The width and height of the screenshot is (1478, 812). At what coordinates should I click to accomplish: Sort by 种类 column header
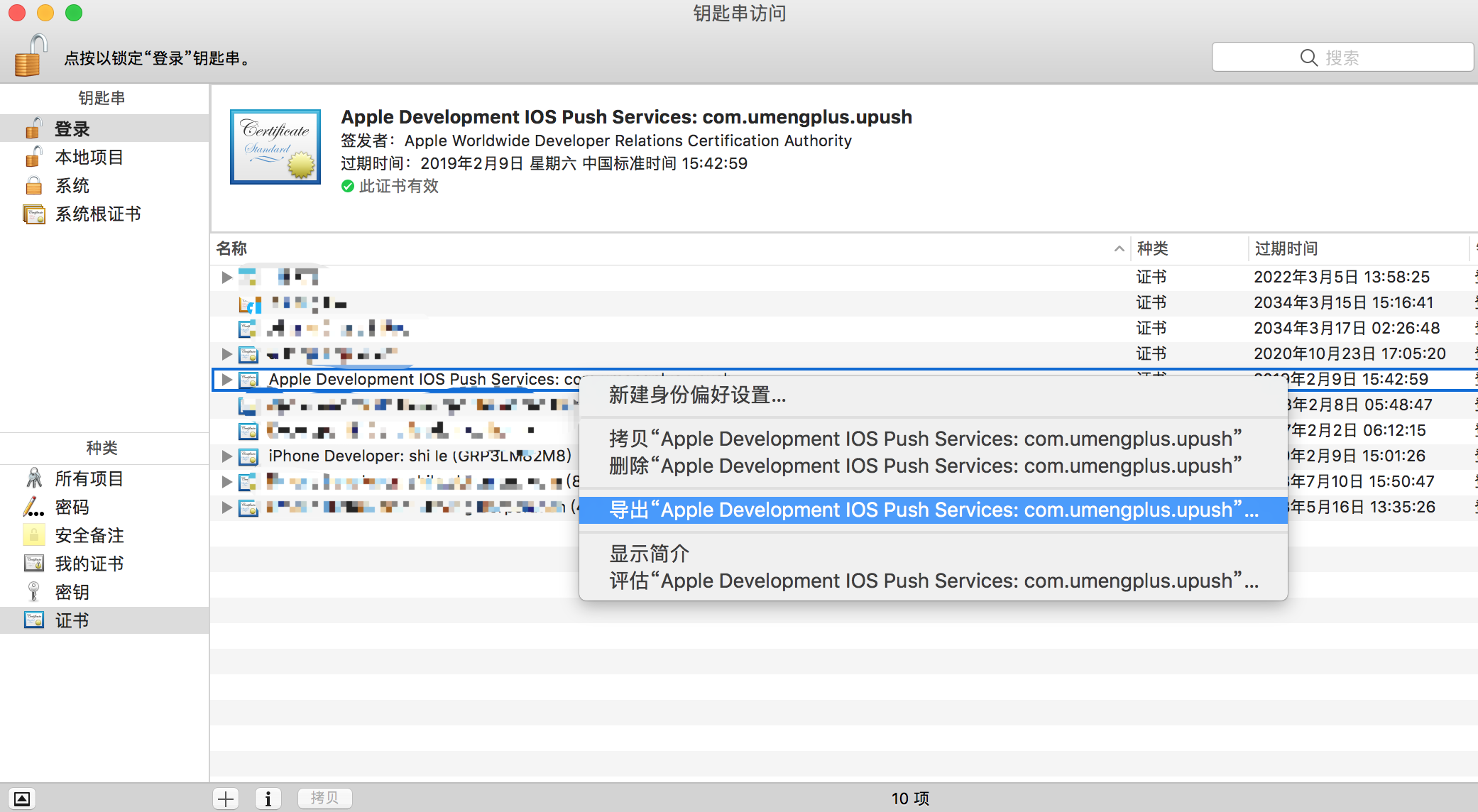point(1189,248)
